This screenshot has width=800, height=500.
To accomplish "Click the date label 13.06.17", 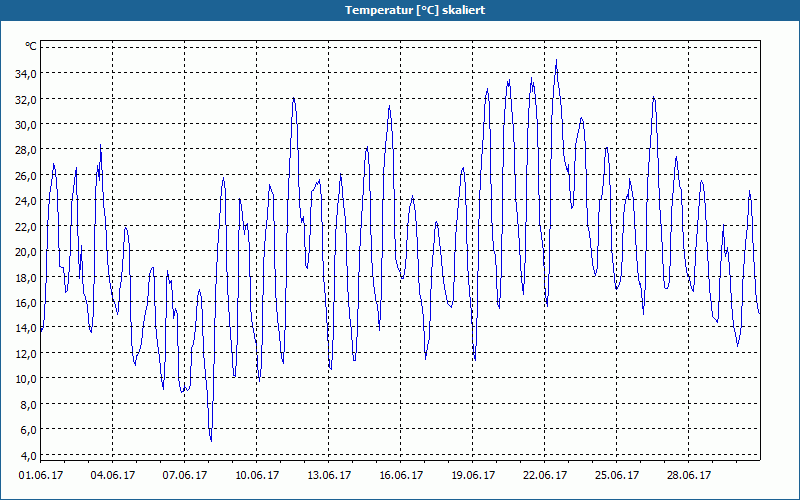I will click(x=329, y=475).
